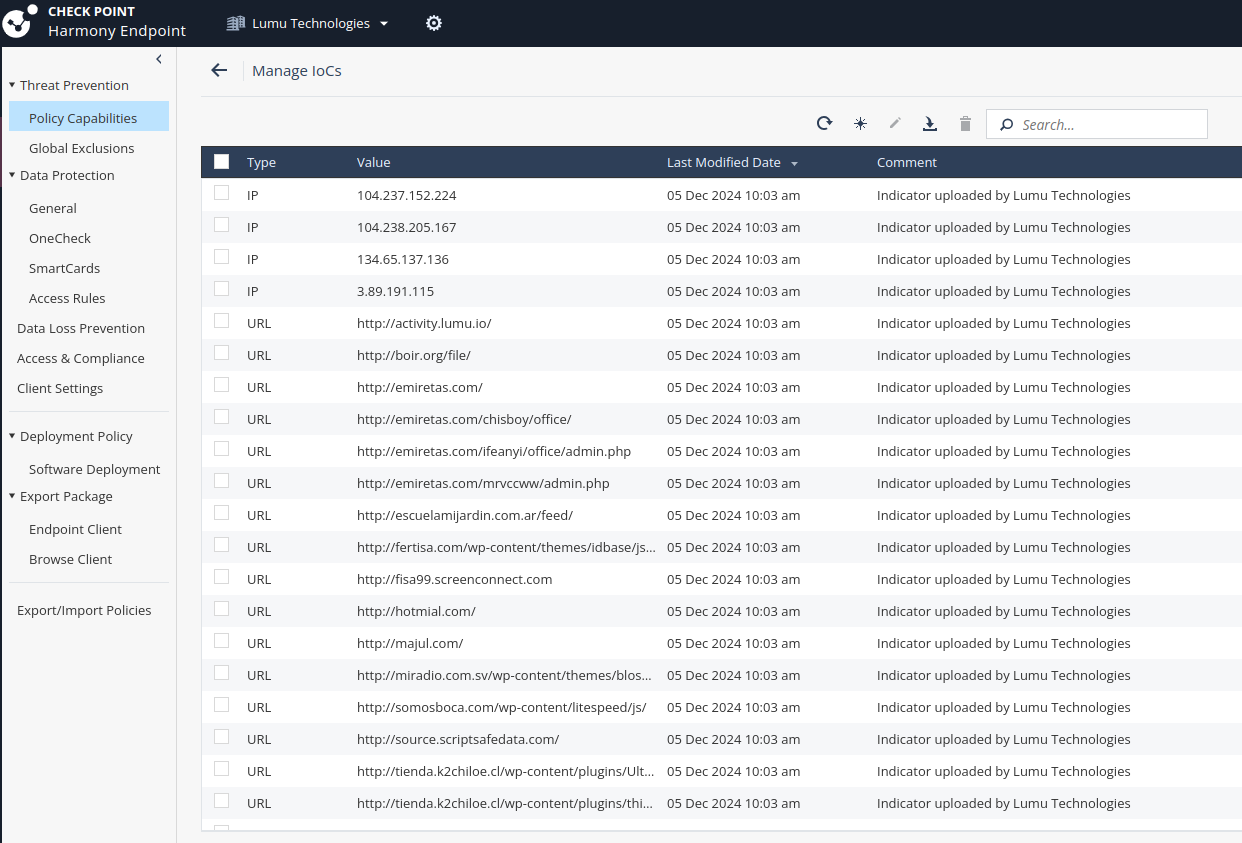Open the Export/Import Policies link
This screenshot has width=1242, height=843.
(84, 610)
